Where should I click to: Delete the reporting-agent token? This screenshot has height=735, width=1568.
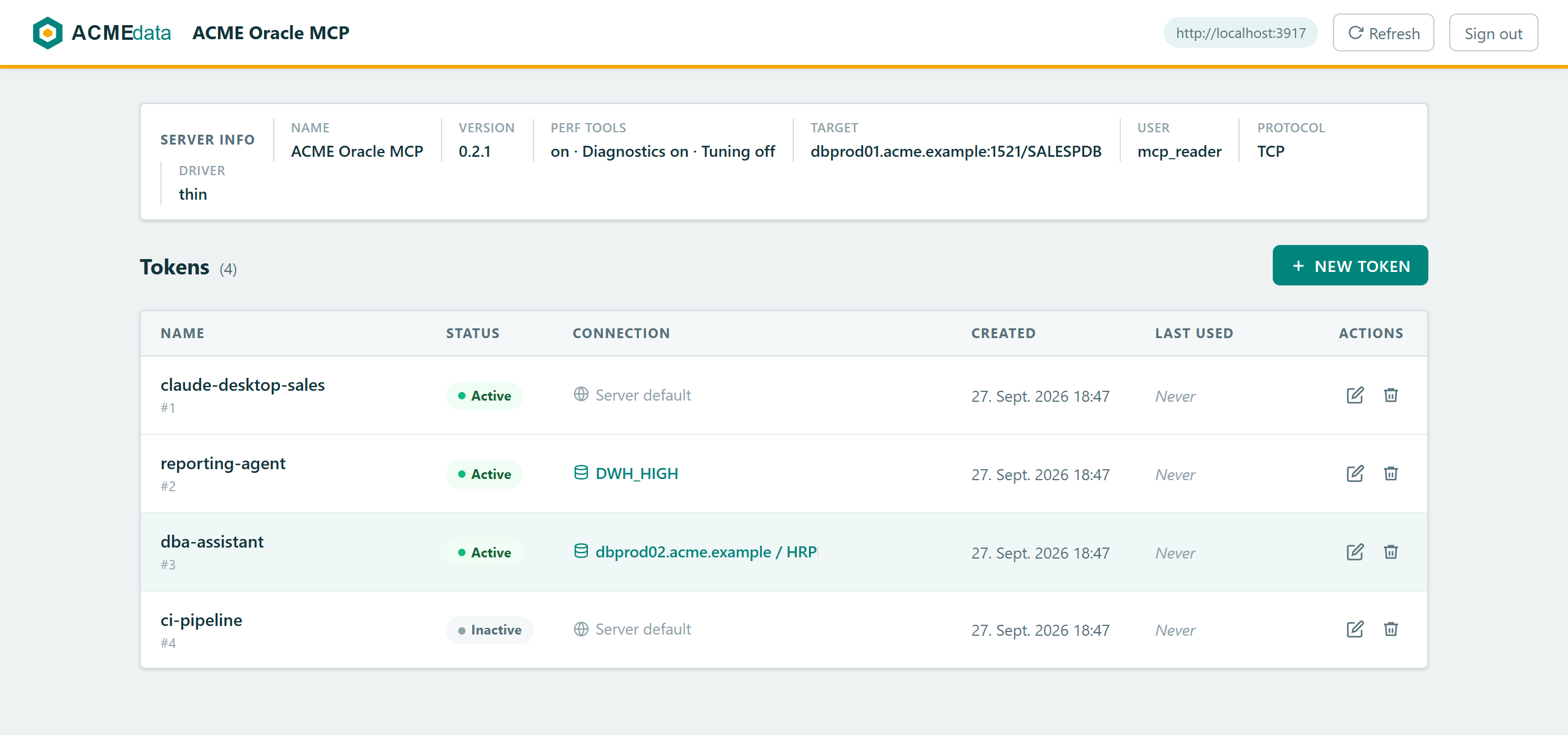point(1391,473)
